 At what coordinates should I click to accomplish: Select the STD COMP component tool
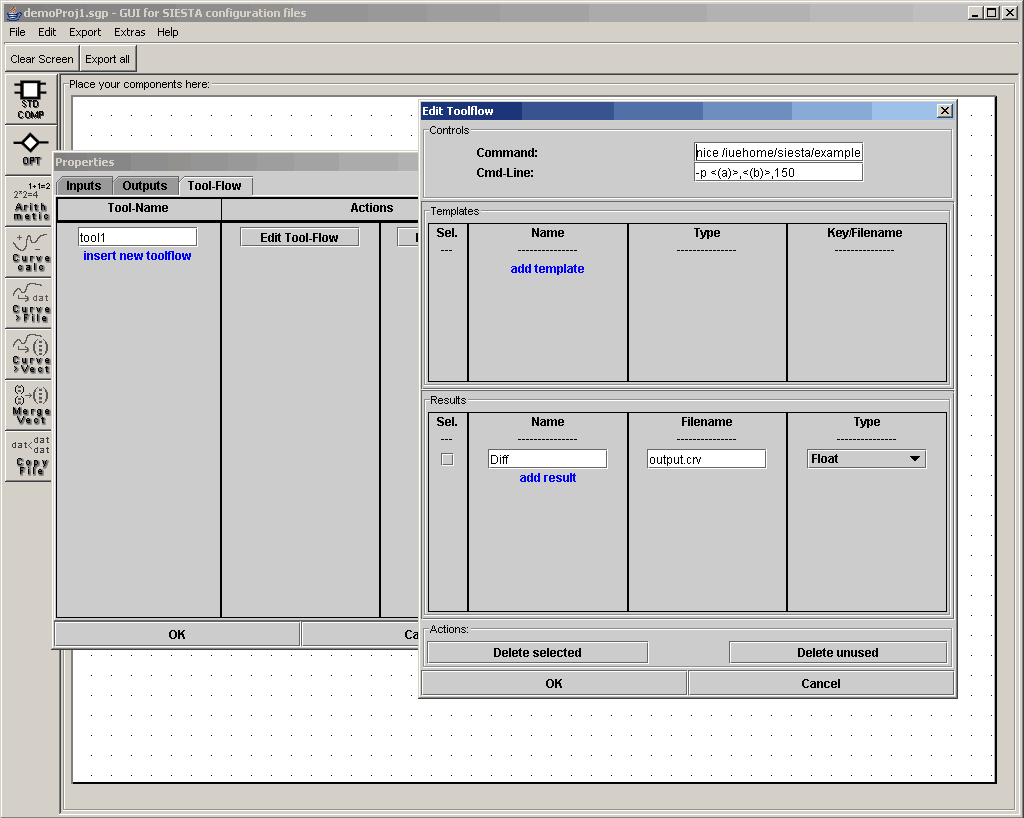(31, 99)
